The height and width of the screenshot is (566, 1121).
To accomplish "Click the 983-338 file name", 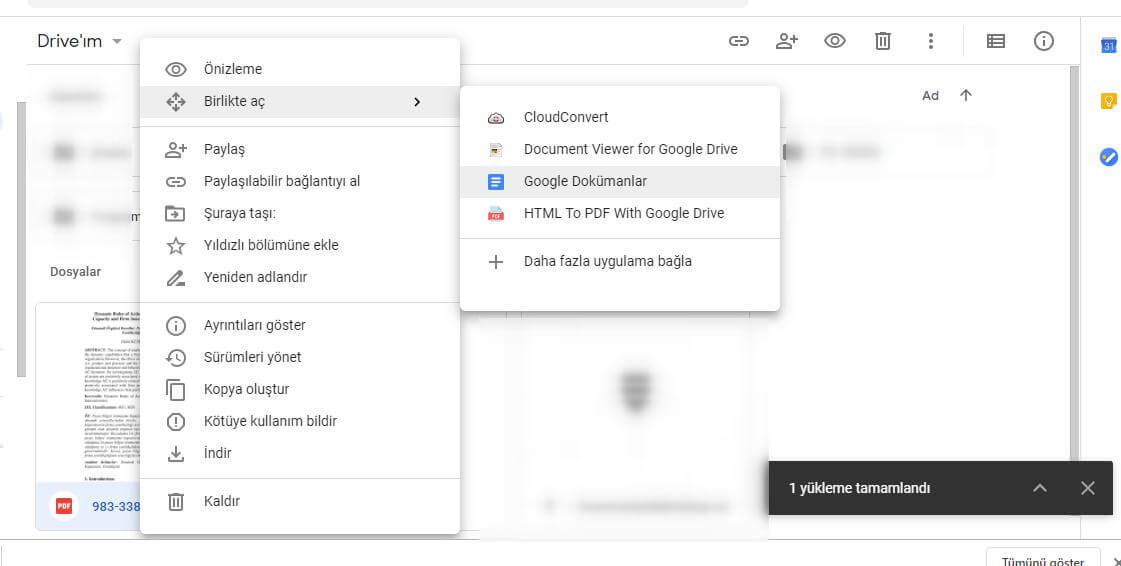I will coord(116,507).
